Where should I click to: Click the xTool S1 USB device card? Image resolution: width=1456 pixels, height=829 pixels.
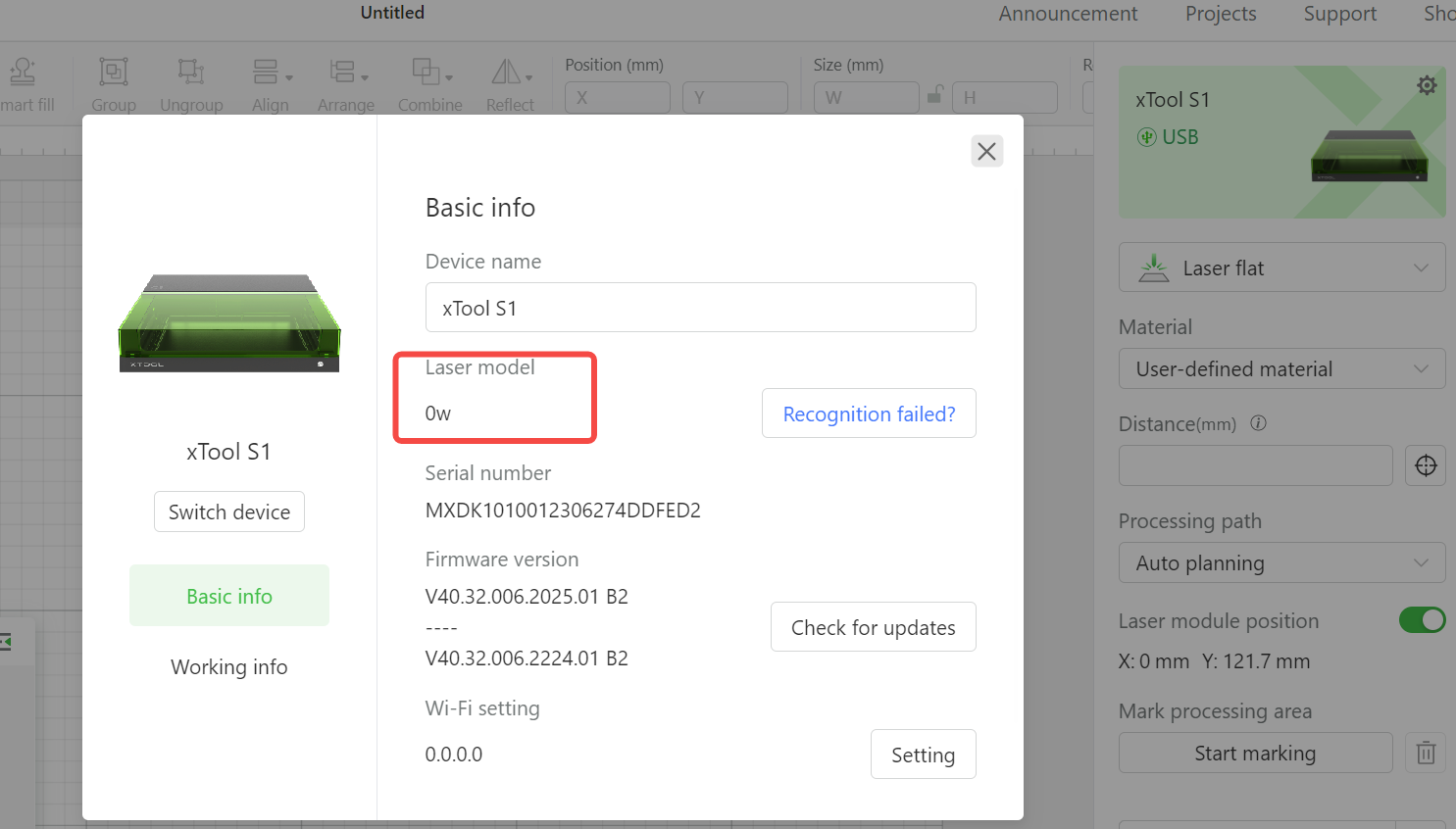coord(1282,142)
